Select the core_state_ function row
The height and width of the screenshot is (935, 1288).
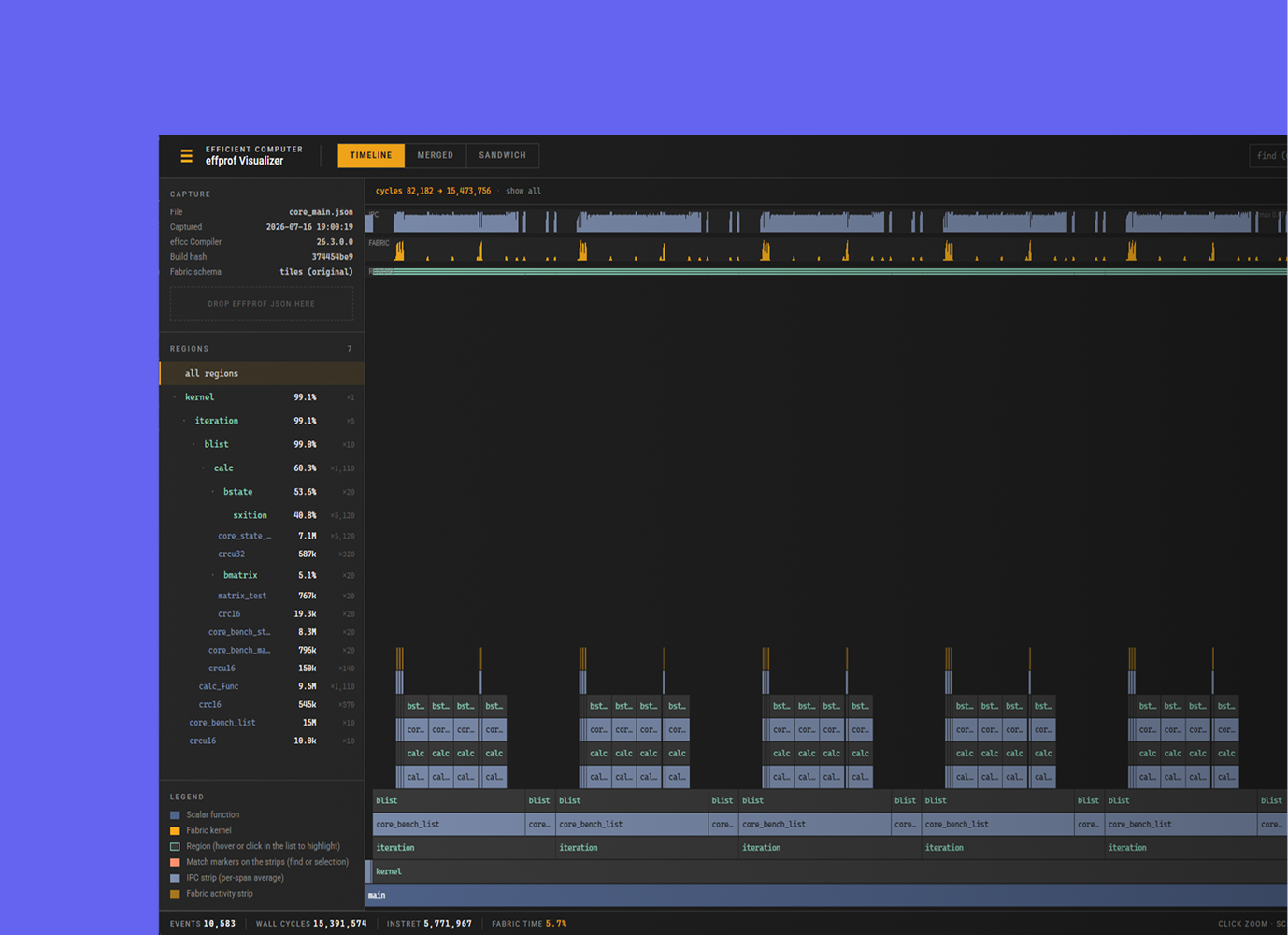tap(262, 536)
